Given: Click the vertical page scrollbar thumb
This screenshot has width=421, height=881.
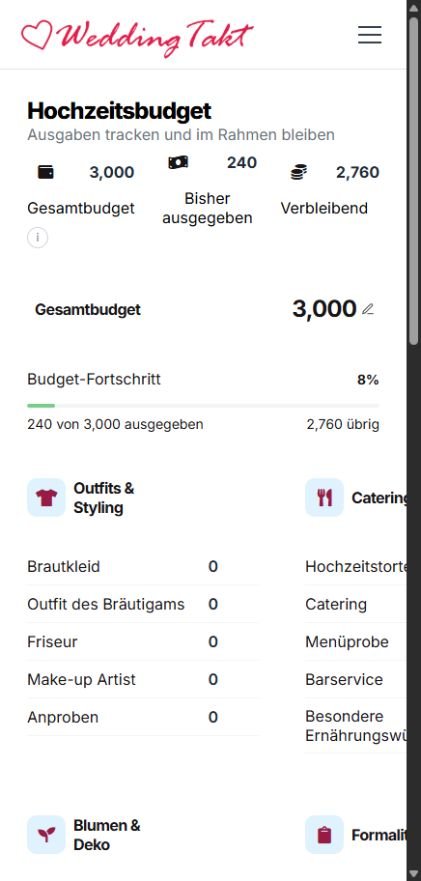Looking at the screenshot, I should point(414,172).
